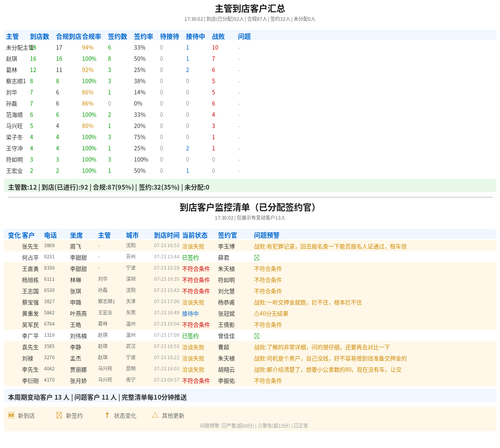Click the 已签约 status in phone 1319 row
Viewport: 500px width, 448px height.
tap(190, 336)
